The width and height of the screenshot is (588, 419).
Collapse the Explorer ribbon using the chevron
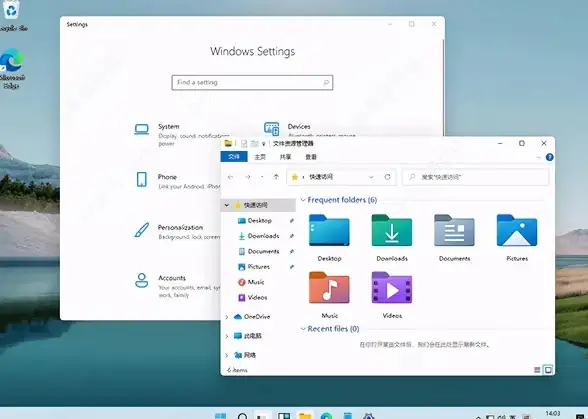[538, 158]
